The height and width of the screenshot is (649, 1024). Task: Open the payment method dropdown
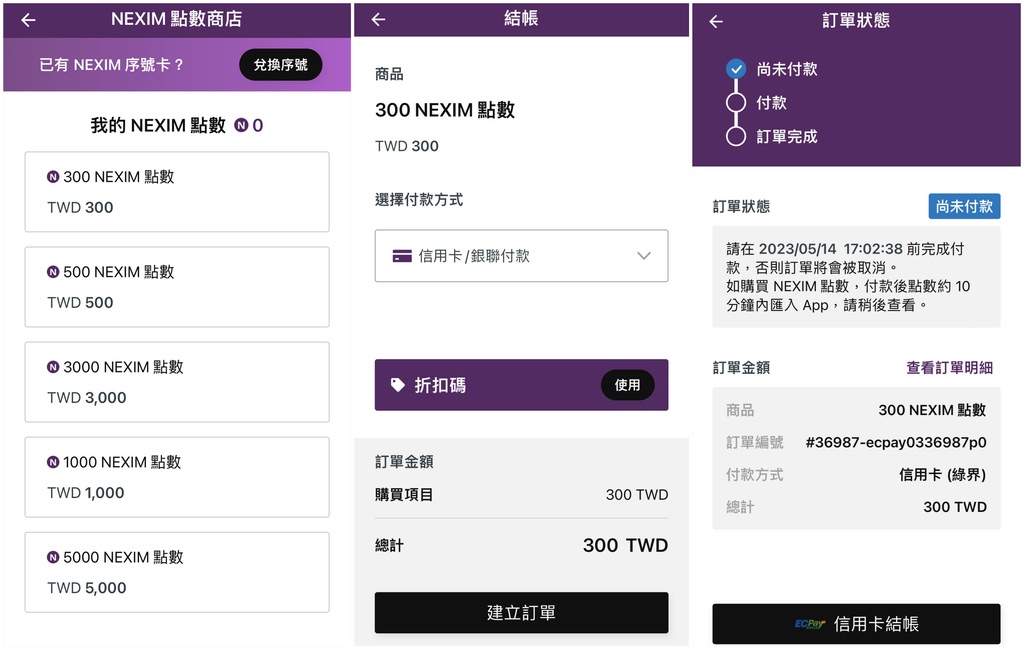(520, 256)
